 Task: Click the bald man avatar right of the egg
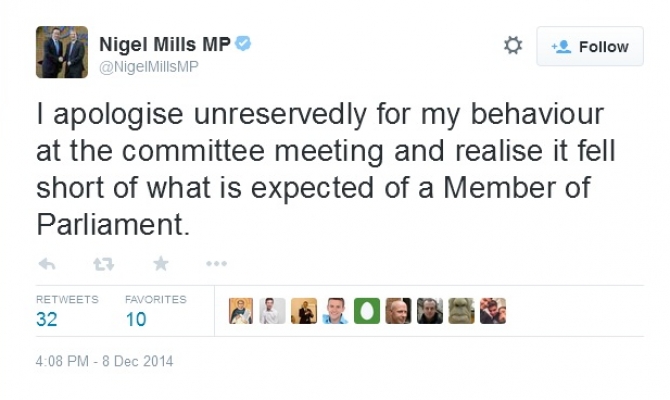398,311
